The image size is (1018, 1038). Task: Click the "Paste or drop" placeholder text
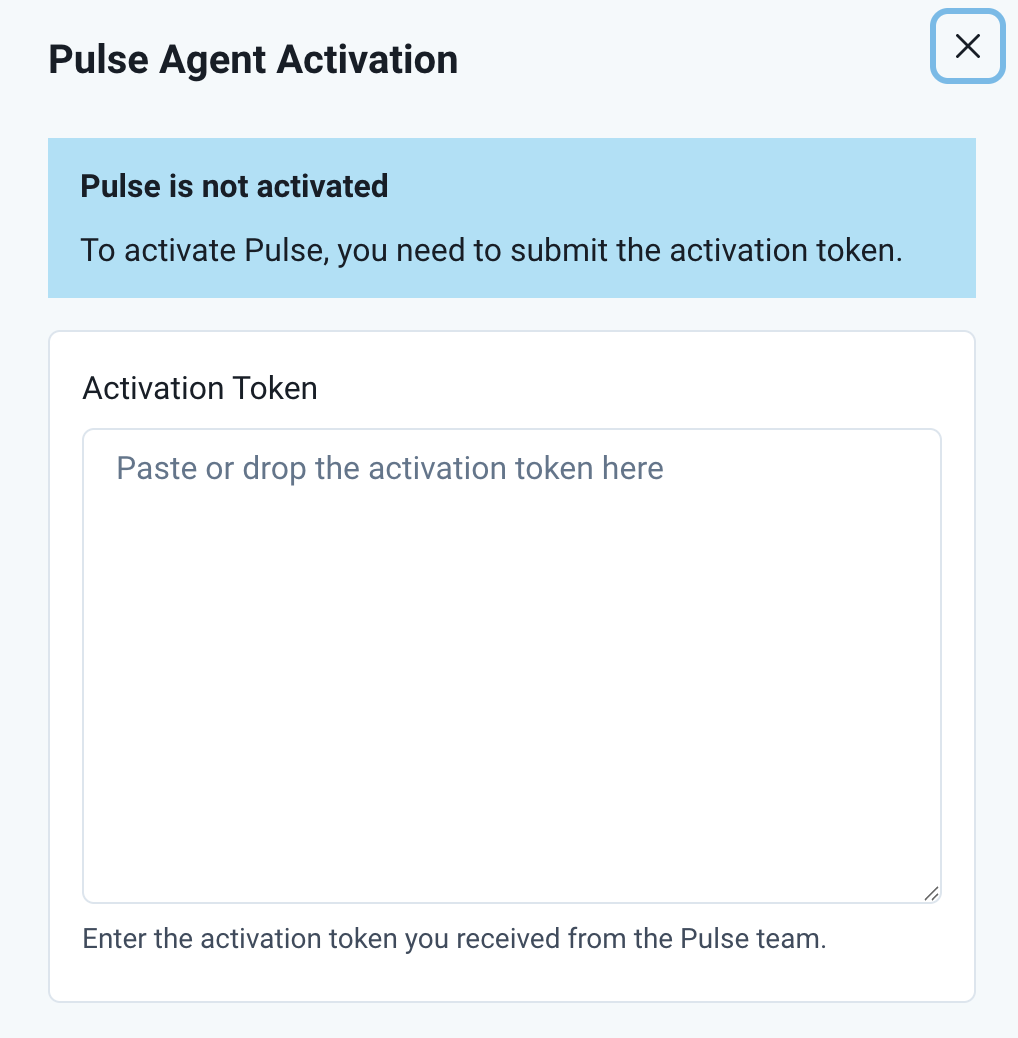(390, 468)
